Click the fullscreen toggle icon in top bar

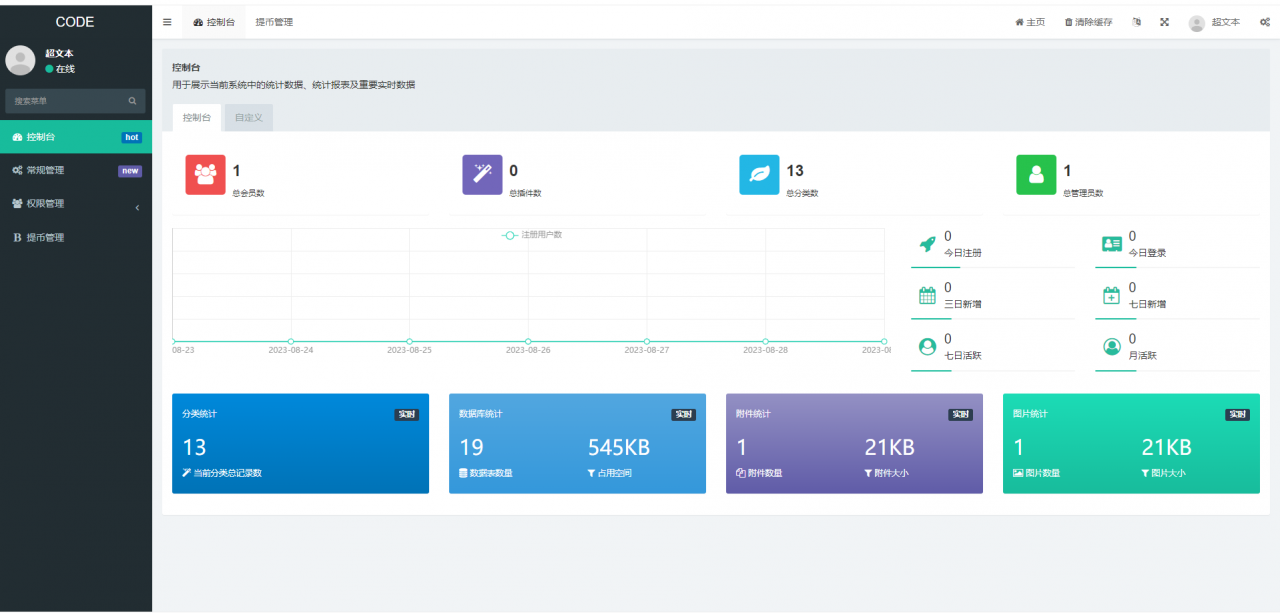click(1164, 22)
